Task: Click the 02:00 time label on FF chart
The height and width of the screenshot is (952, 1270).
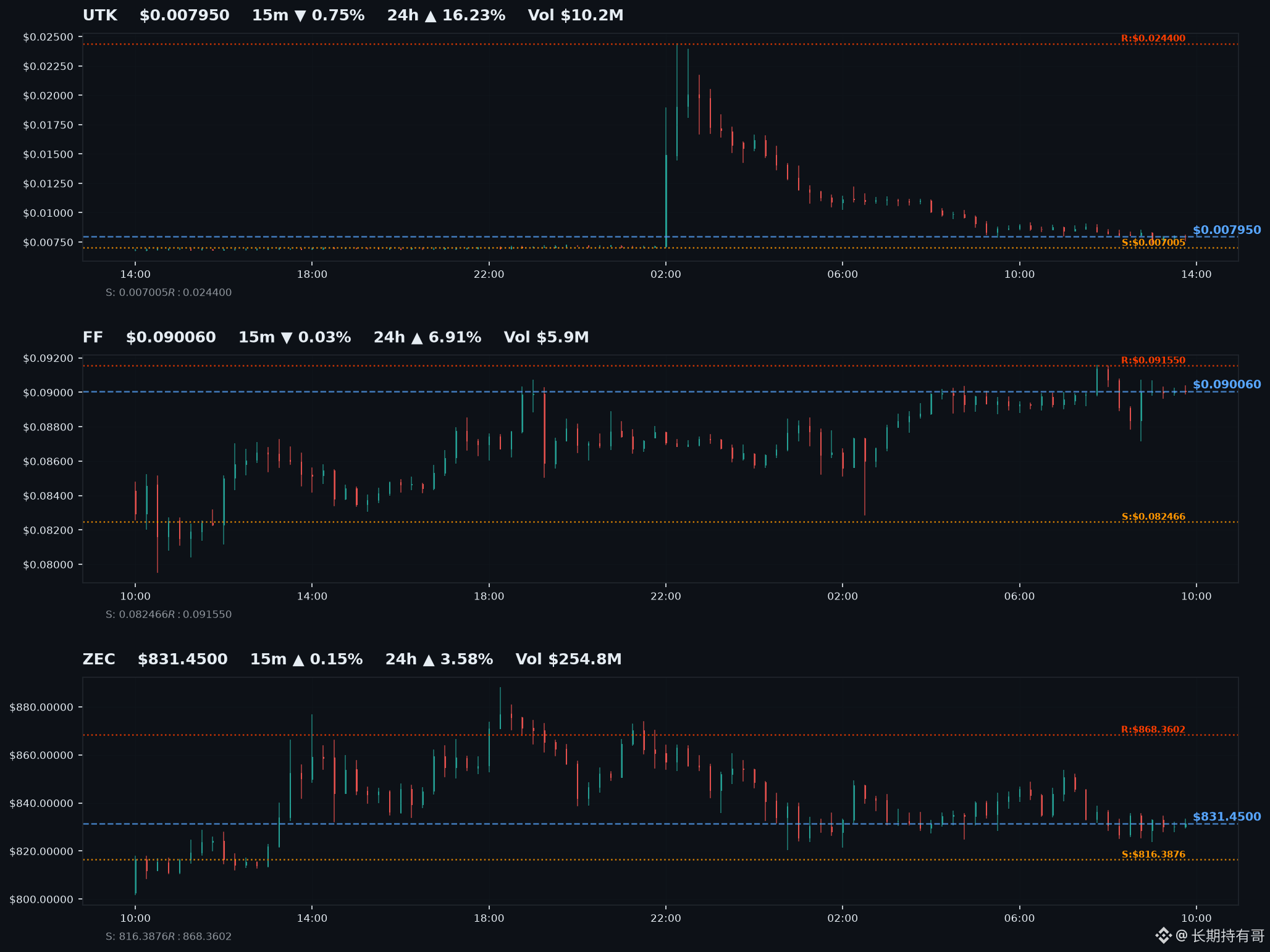Action: pos(843,597)
